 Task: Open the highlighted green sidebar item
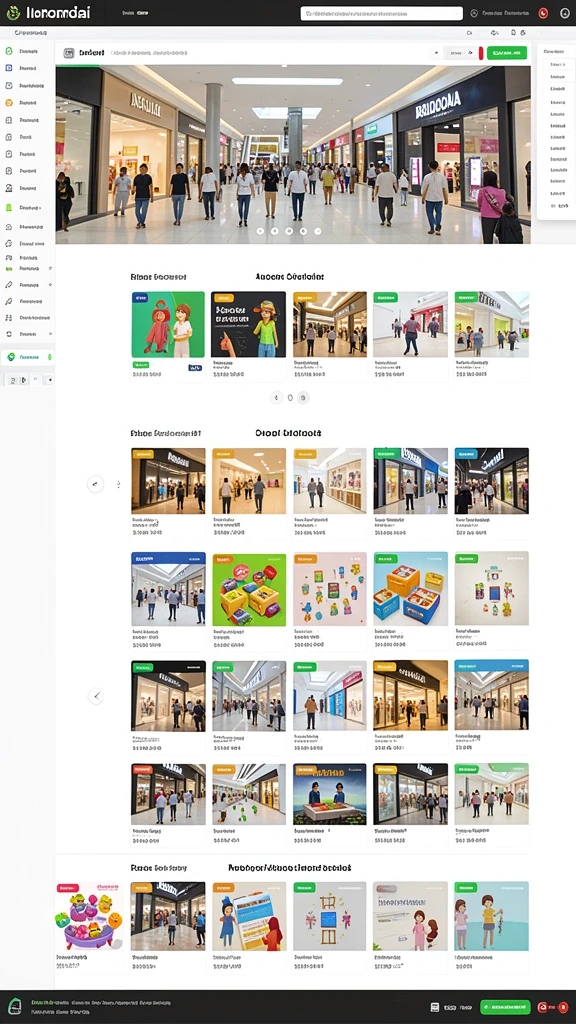tap(27, 357)
